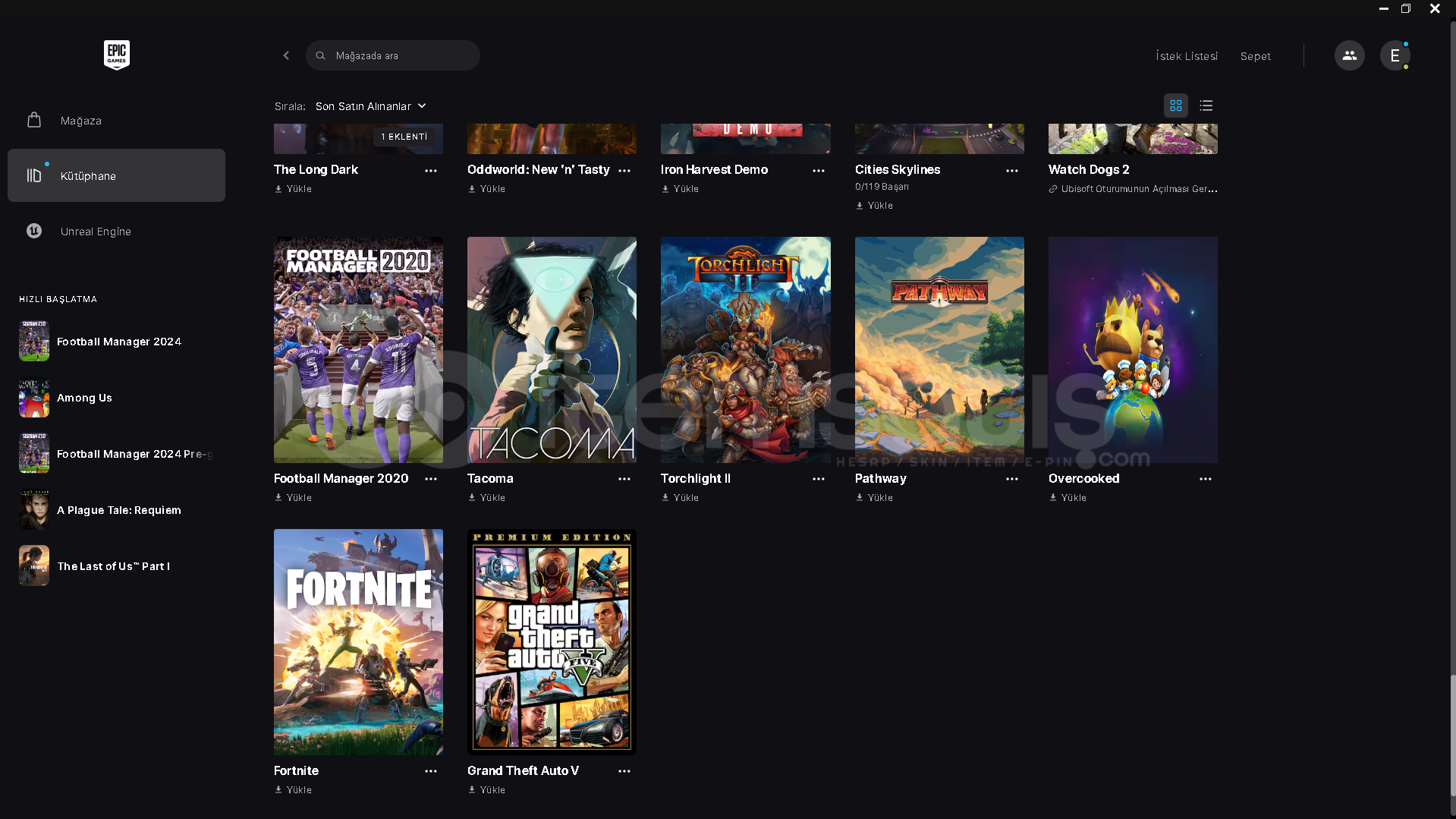Click Yükle under Pathway
This screenshot has height=819, width=1456.
[875, 498]
